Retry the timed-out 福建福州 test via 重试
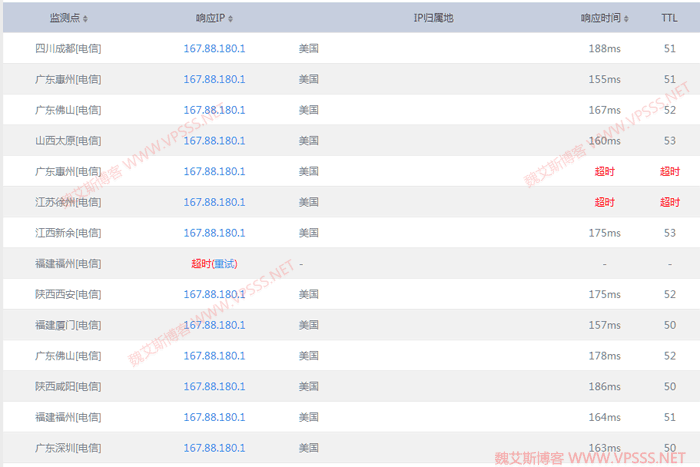Viewport: 700px width, 467px height. pyautogui.click(x=225, y=264)
